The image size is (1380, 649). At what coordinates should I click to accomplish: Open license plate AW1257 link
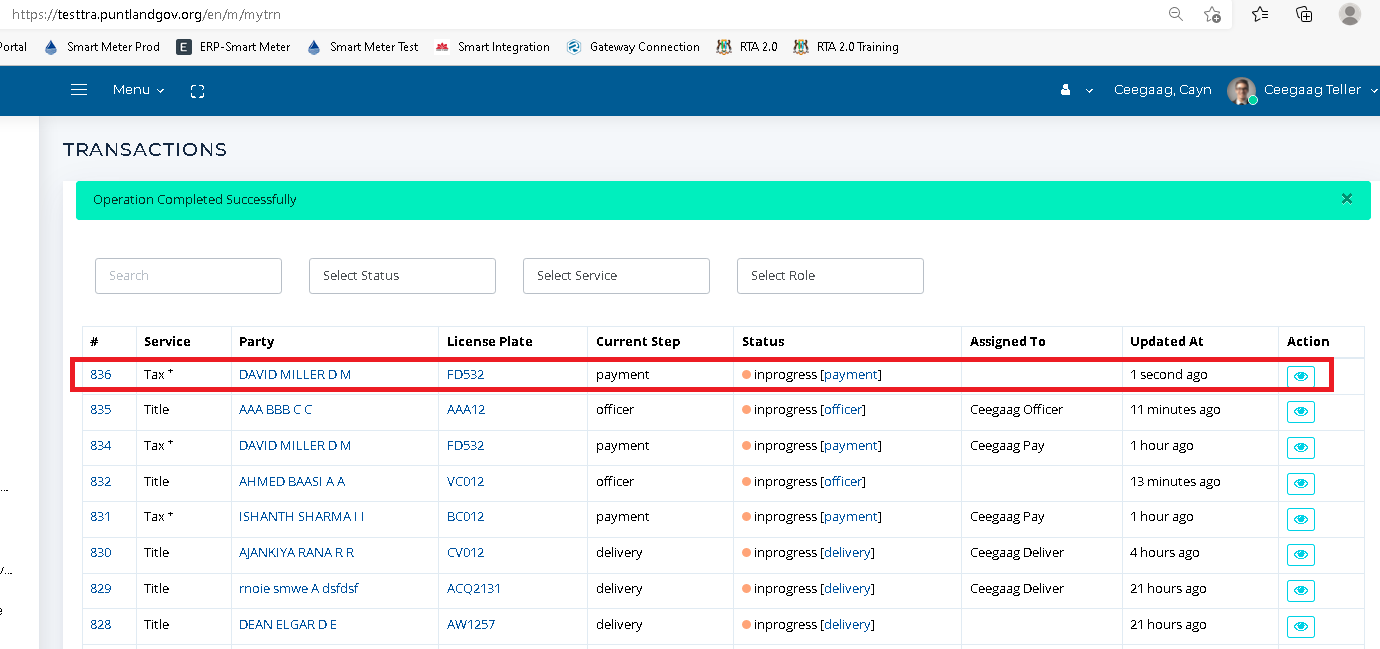click(x=471, y=624)
